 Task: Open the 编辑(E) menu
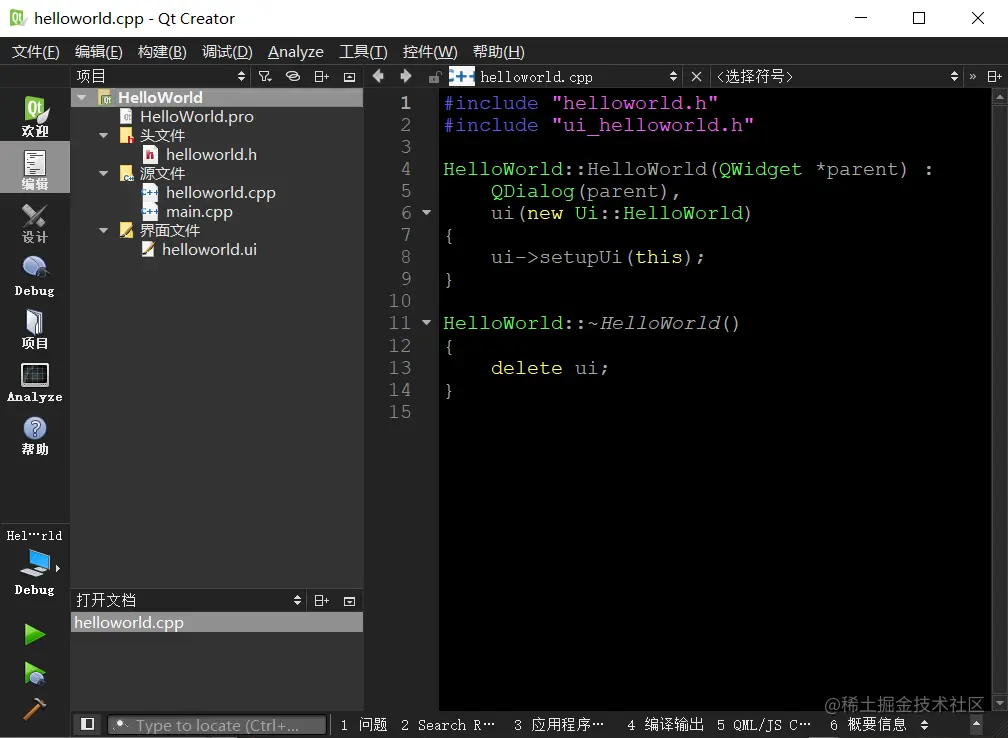pyautogui.click(x=98, y=51)
